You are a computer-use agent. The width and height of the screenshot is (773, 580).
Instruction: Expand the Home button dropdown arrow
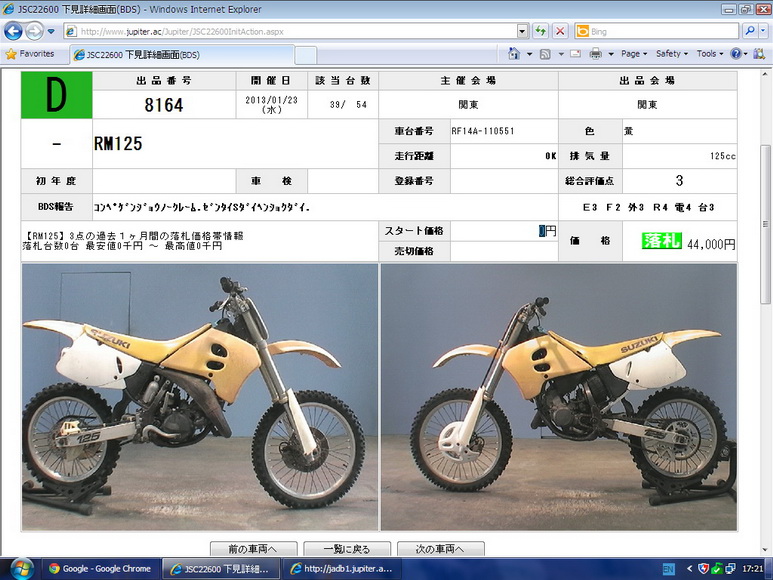click(x=529, y=54)
